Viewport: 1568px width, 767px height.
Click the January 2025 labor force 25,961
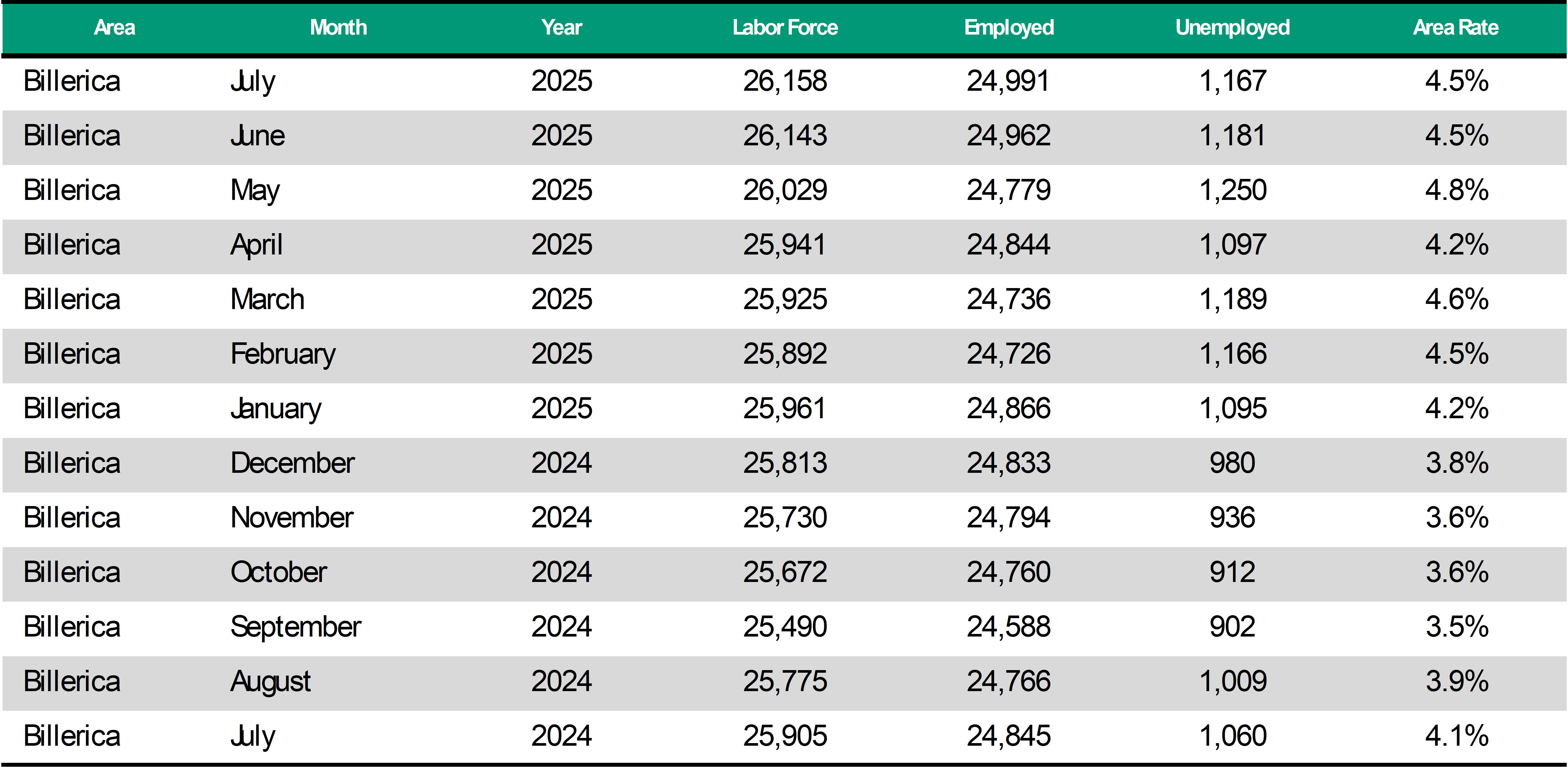785,408
